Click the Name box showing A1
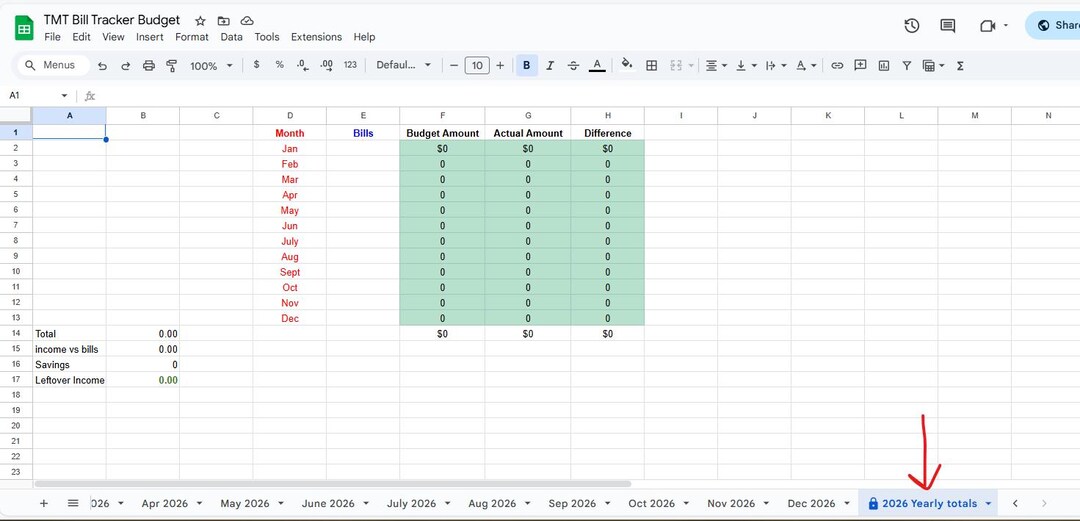1080x521 pixels. (38, 96)
